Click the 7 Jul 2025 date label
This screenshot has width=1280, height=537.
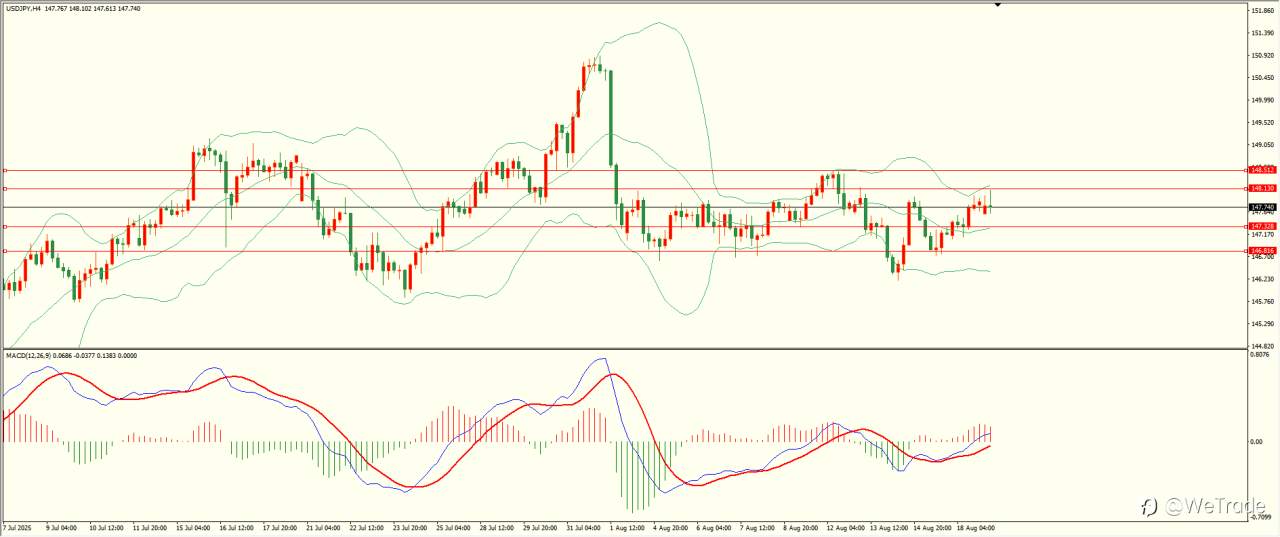[18, 527]
